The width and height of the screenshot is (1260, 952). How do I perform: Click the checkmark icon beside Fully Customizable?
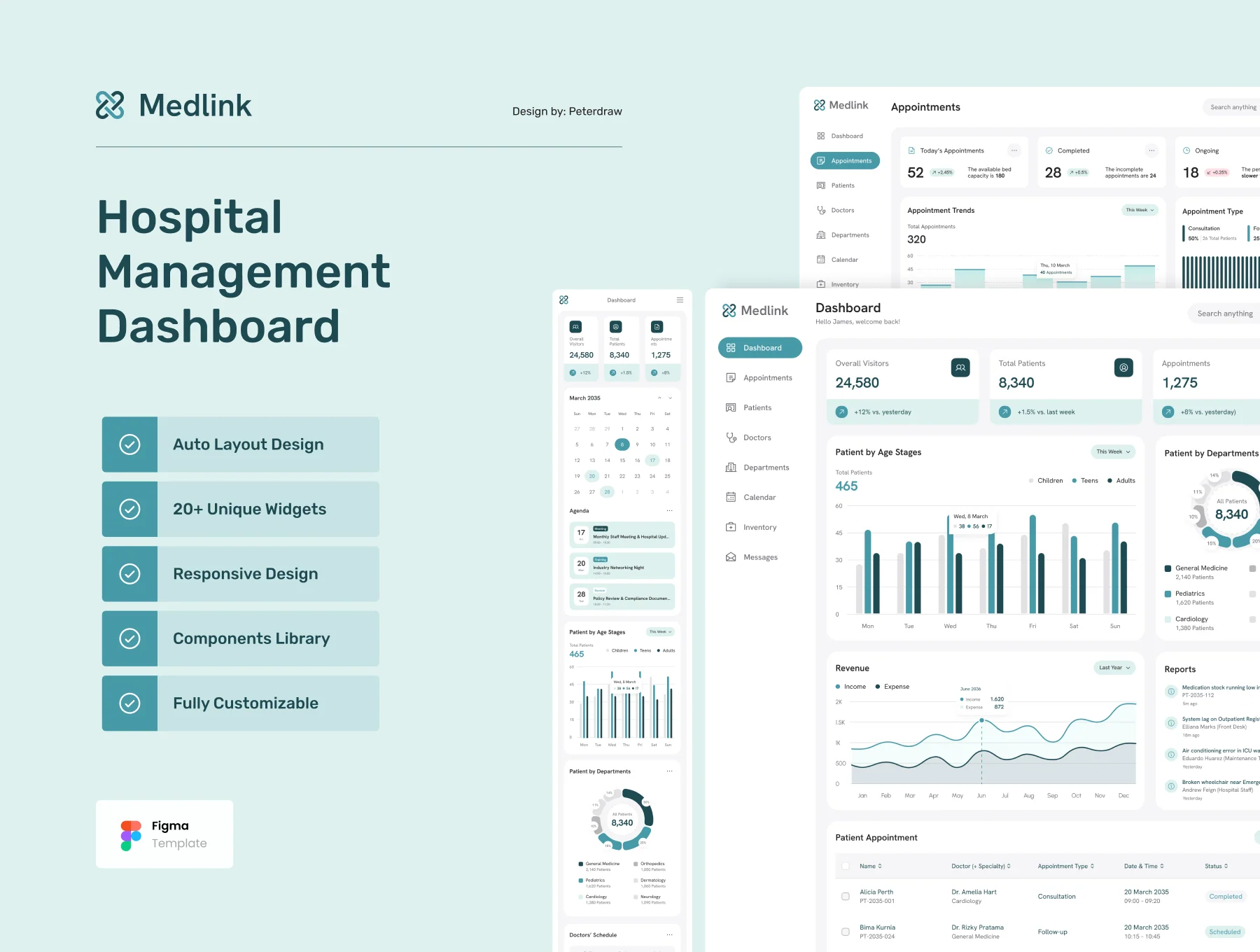pos(129,703)
